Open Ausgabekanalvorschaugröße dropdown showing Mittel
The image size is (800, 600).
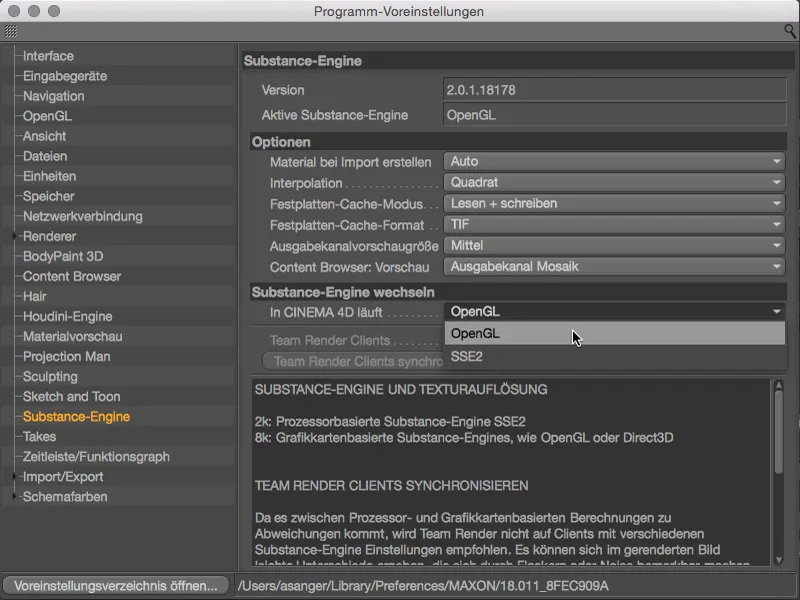point(614,245)
